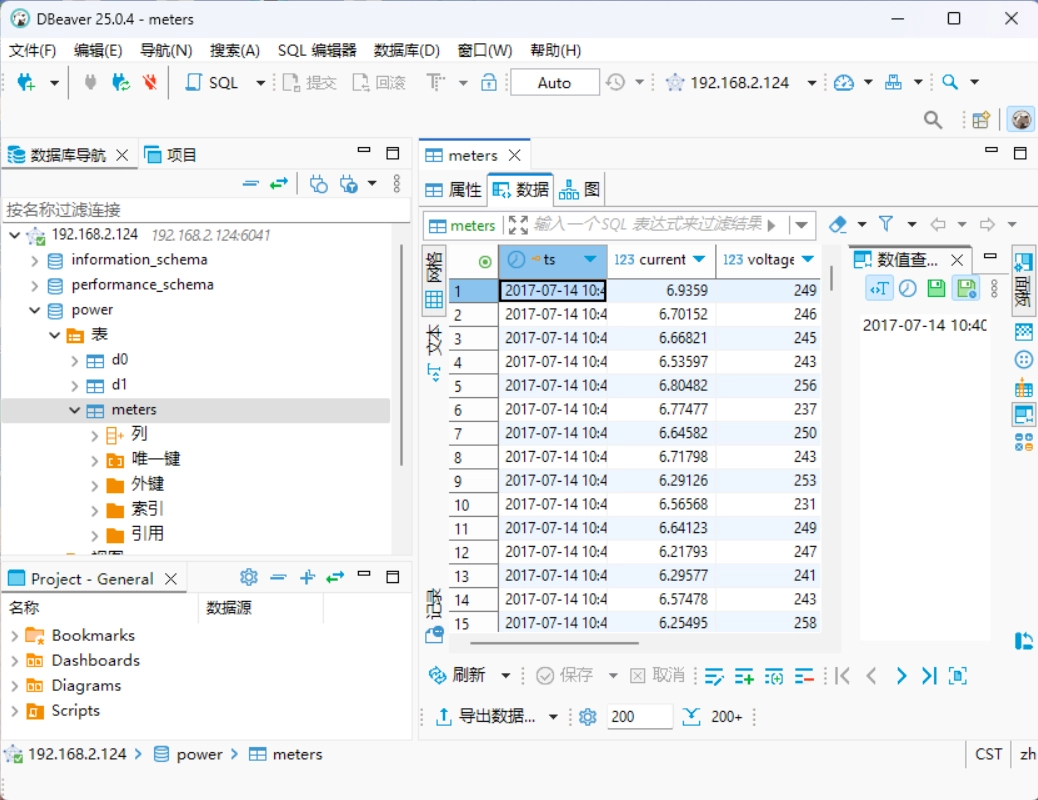Go to next page of results
The image size is (1038, 800).
click(x=901, y=676)
